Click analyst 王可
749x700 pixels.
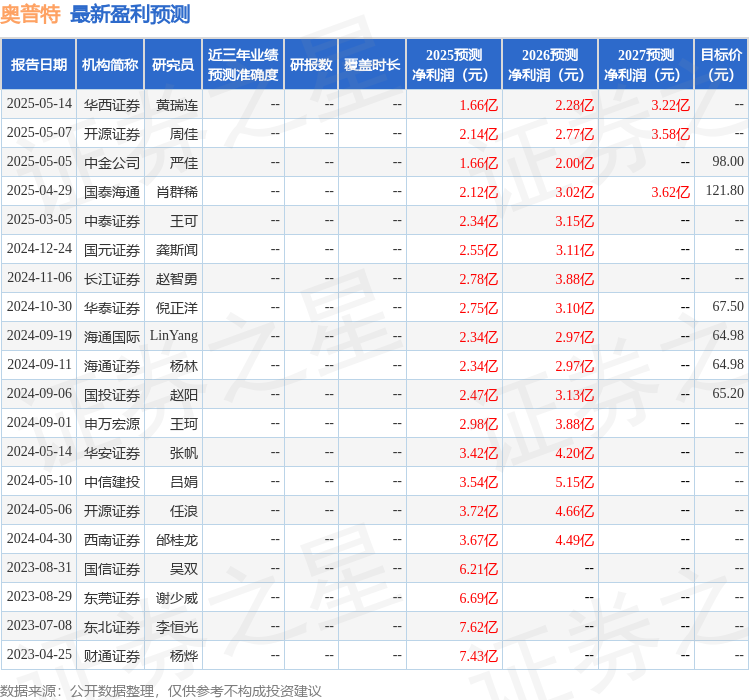click(184, 221)
